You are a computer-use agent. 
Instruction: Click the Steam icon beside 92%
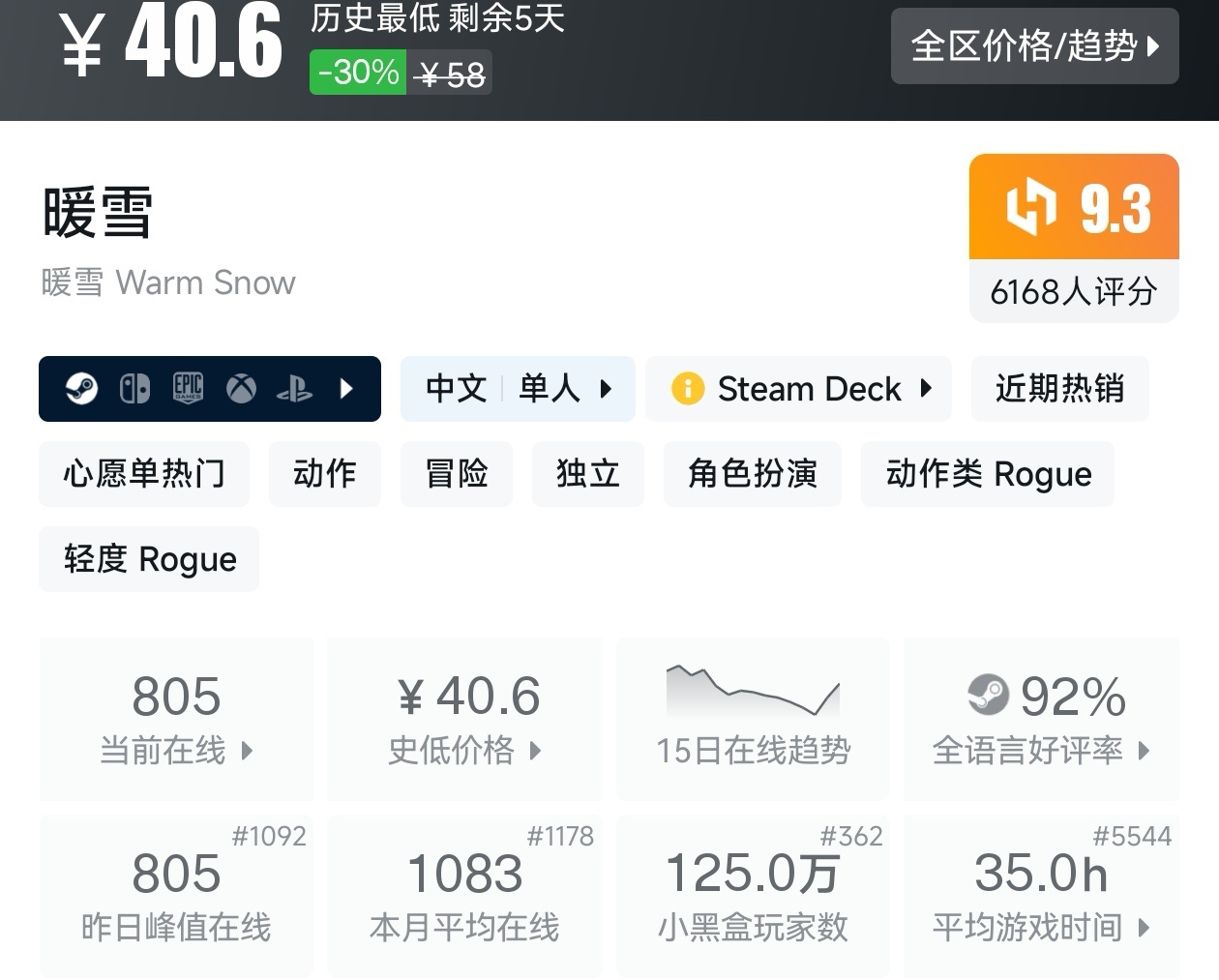988,695
